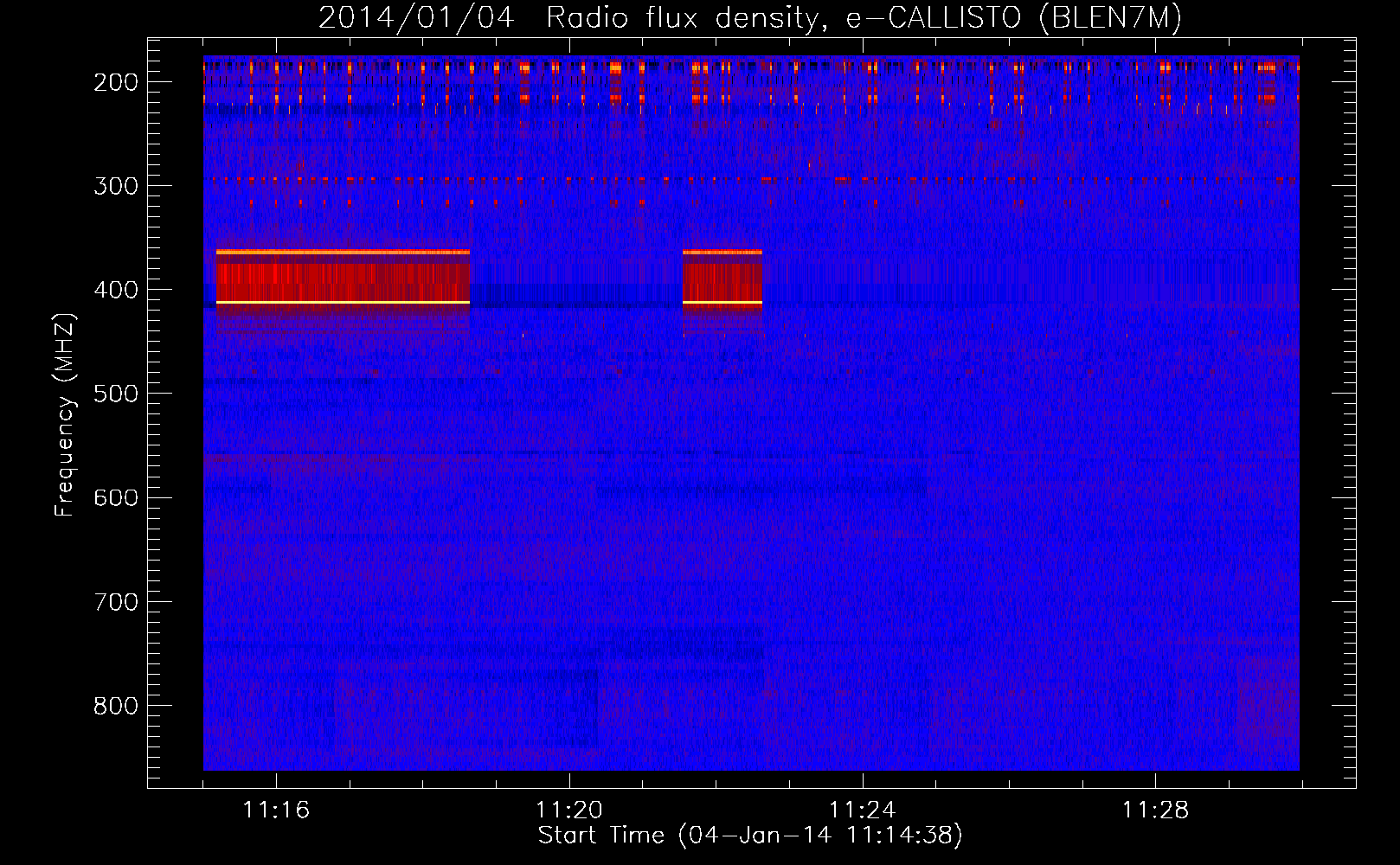Click the 11:16 time tick label

pos(276,810)
